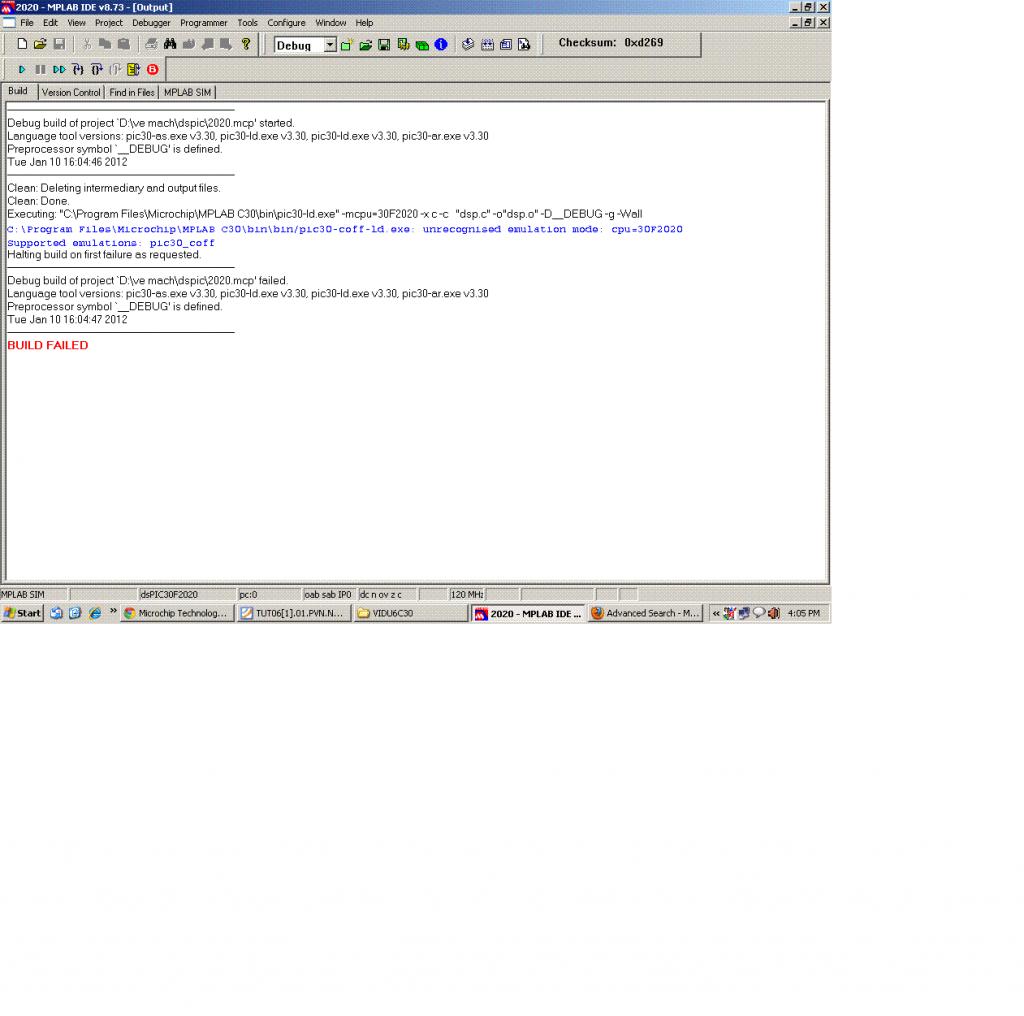The image size is (1024, 1016).
Task: Click the Build Options icon
Action: pyautogui.click(x=403, y=44)
